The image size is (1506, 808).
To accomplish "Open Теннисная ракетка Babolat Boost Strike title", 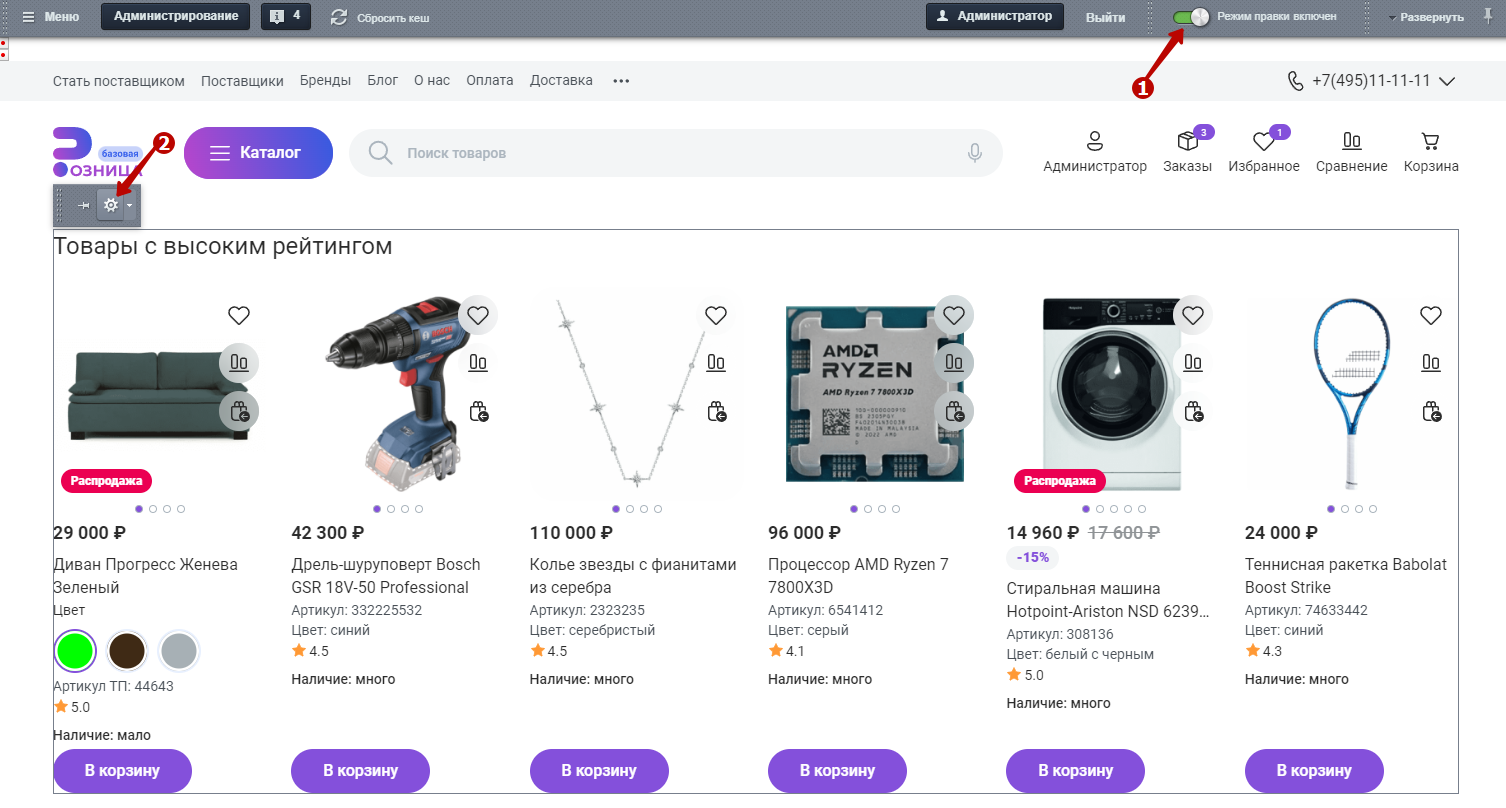I will coord(1346,576).
